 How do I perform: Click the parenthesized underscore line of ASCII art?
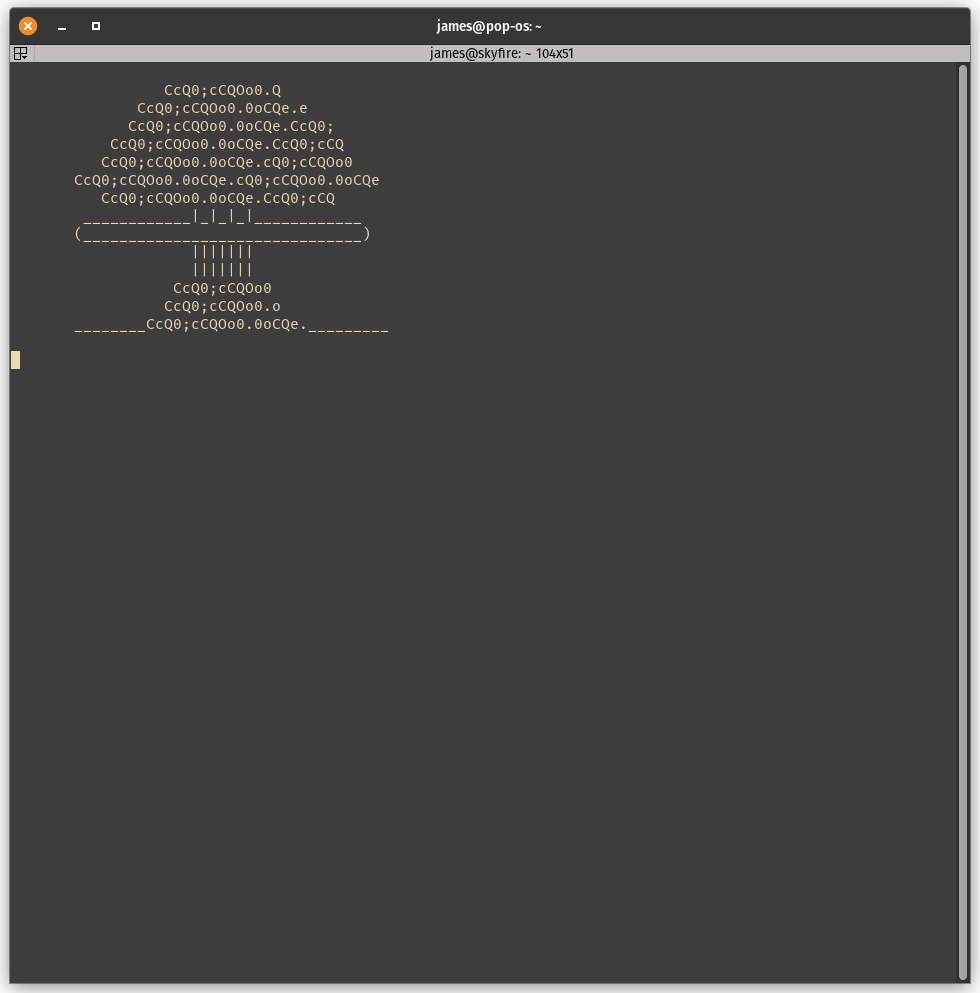click(222, 233)
